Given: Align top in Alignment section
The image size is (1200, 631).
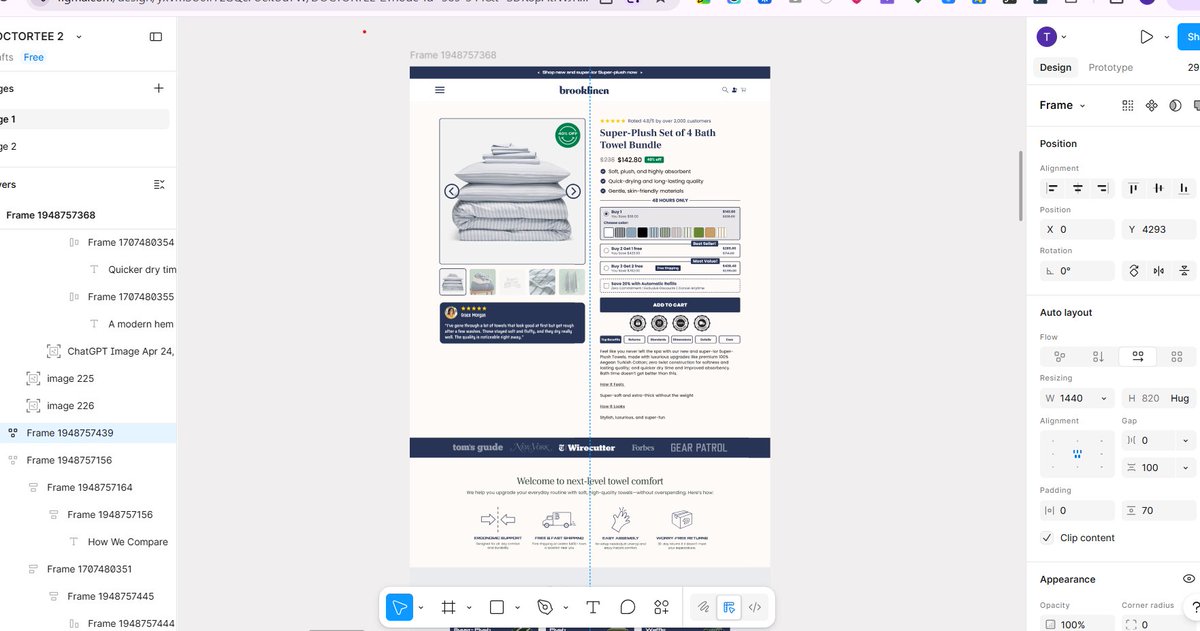Looking at the screenshot, I should coord(1134,188).
